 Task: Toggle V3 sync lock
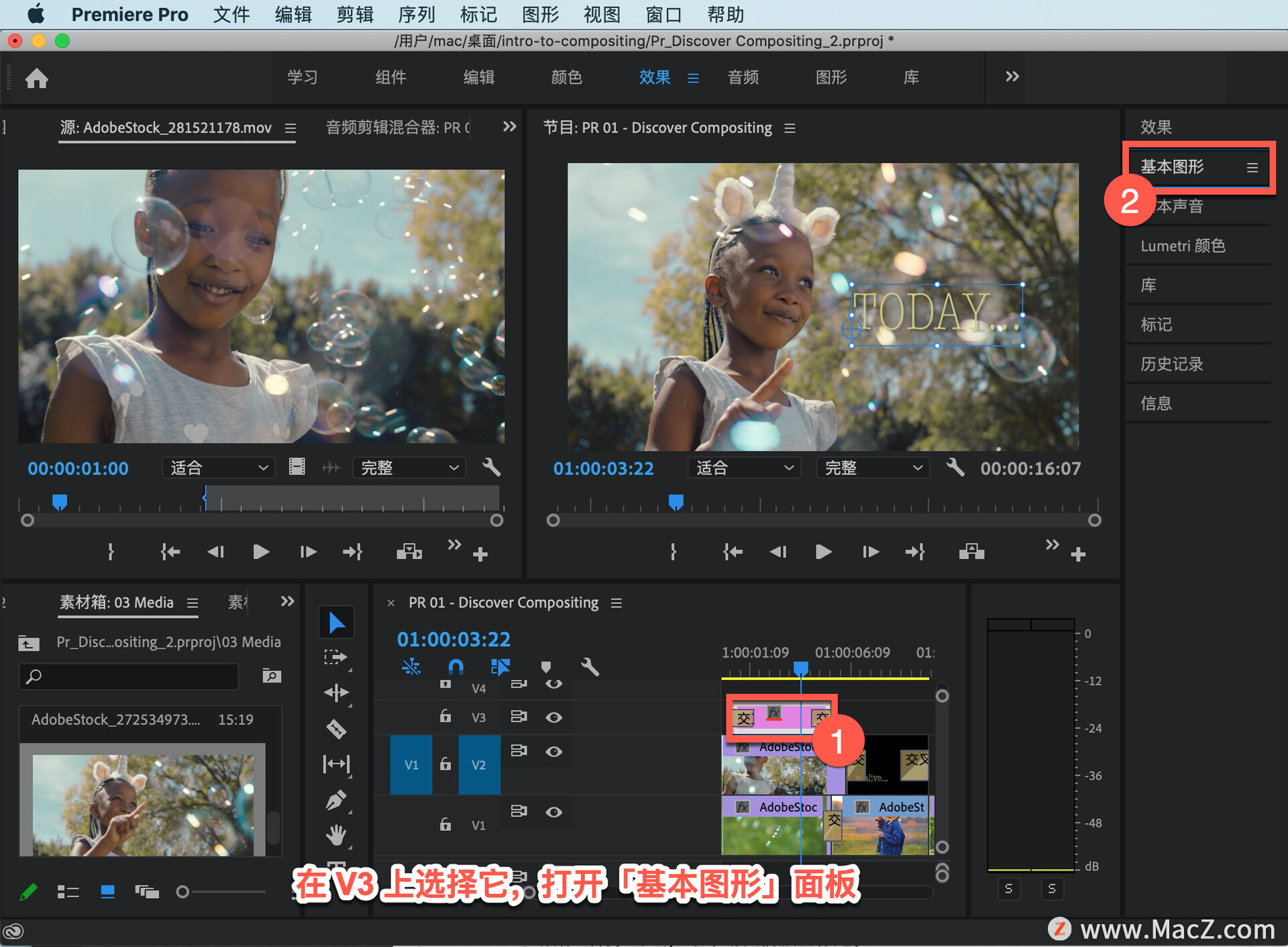pos(519,716)
